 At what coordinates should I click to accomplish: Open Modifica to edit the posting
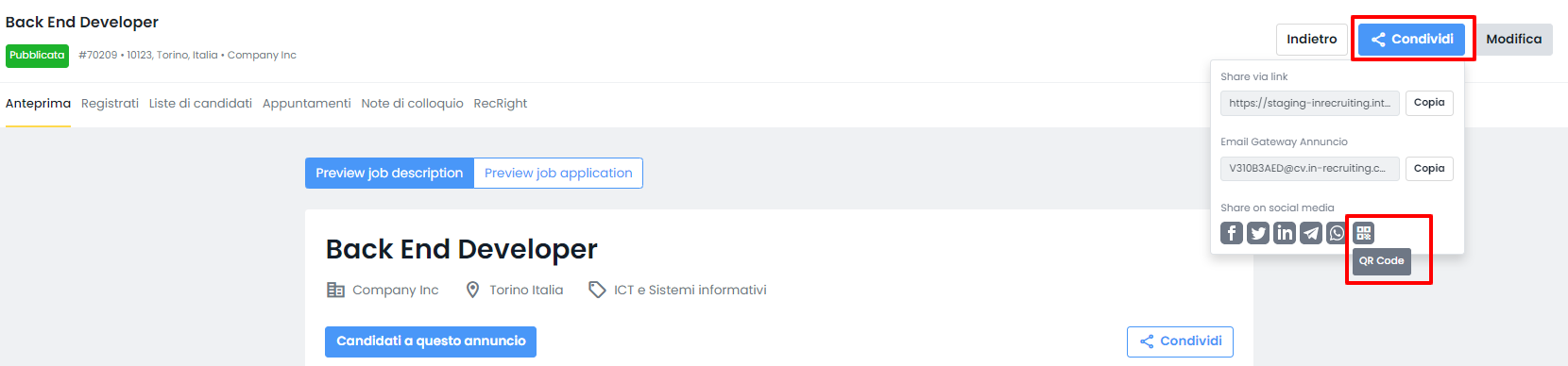[1513, 40]
